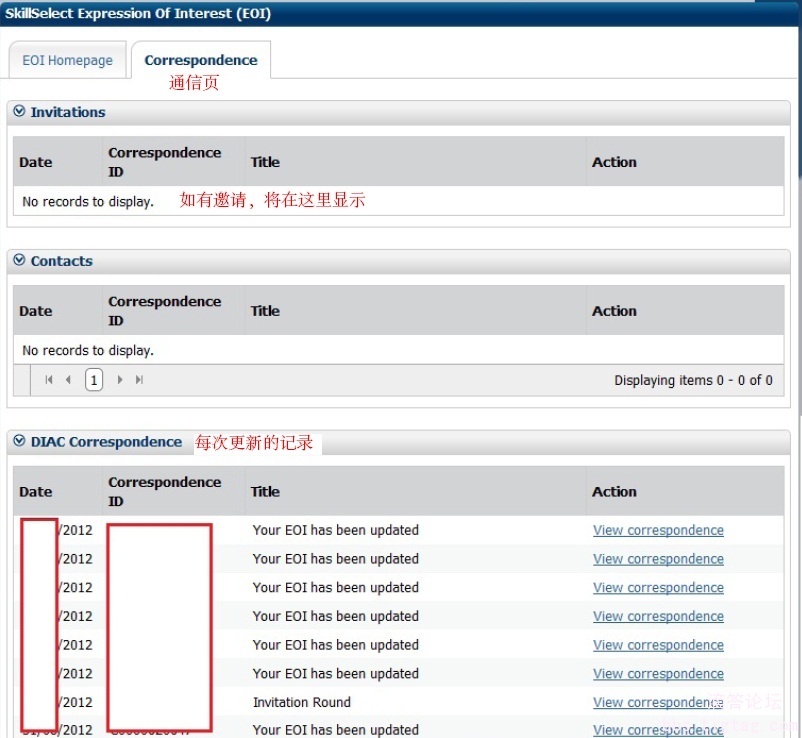Open View correspondence link in third row
Image resolution: width=802 pixels, height=738 pixels.
658,588
